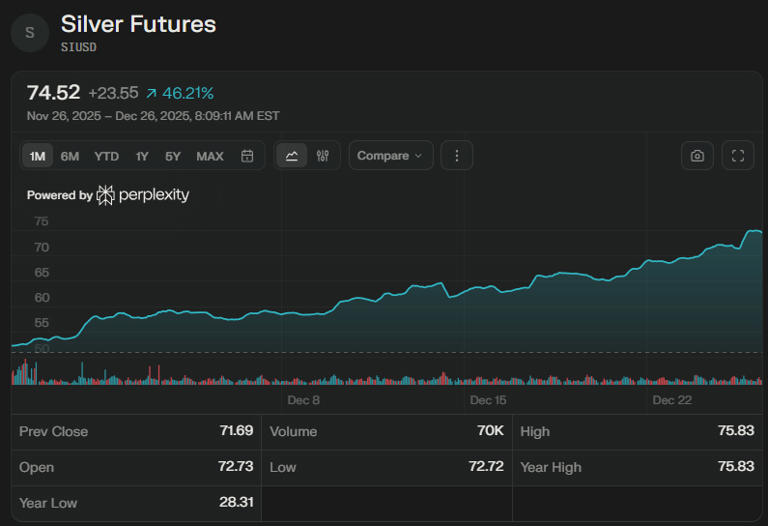This screenshot has width=768, height=526.
Task: Open the chart indicators settings icon
Action: 322,156
